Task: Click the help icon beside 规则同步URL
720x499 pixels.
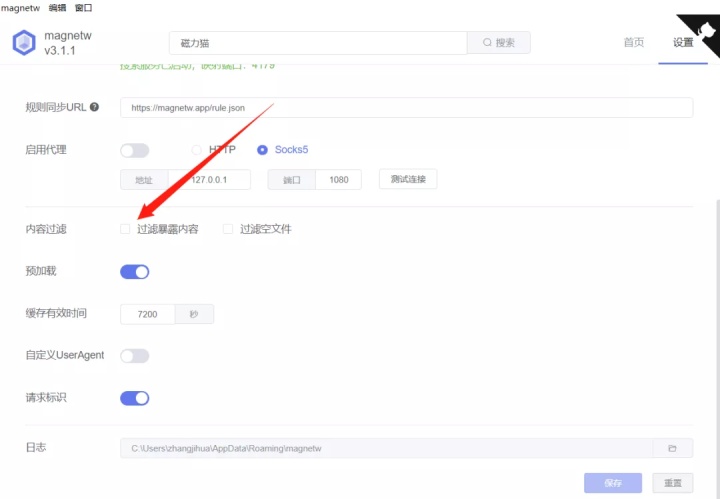Action: coord(94,107)
